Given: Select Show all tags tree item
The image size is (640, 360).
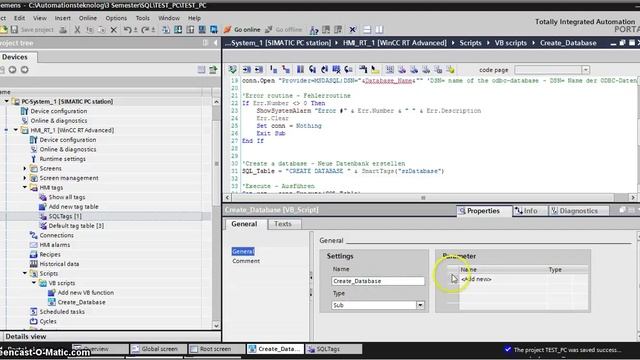Looking at the screenshot, I should point(67,197).
